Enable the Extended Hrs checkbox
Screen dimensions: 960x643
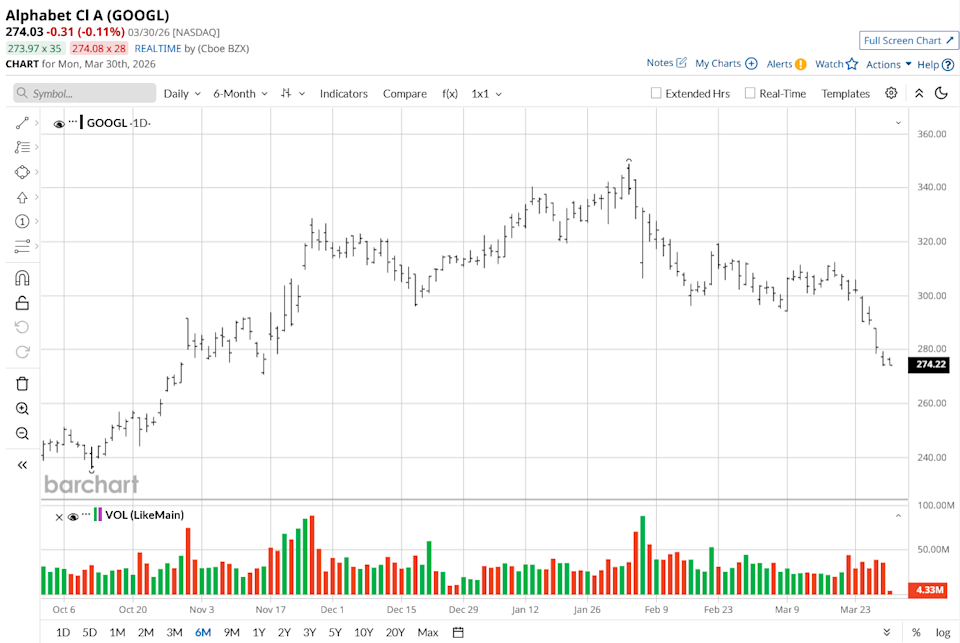pos(656,93)
